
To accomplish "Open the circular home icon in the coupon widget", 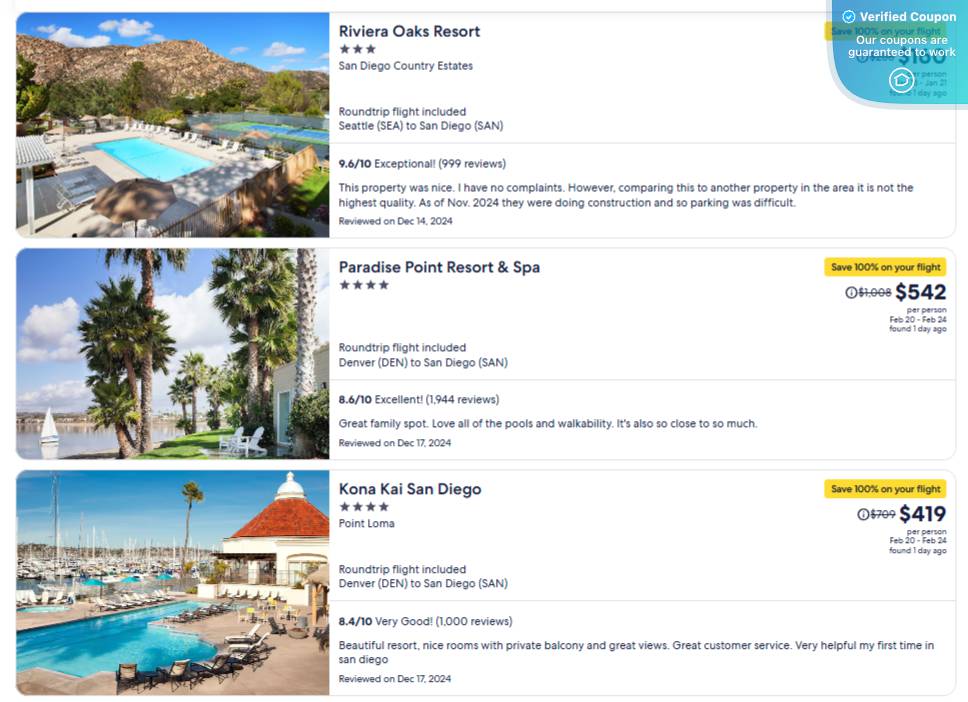I will pyautogui.click(x=901, y=81).
